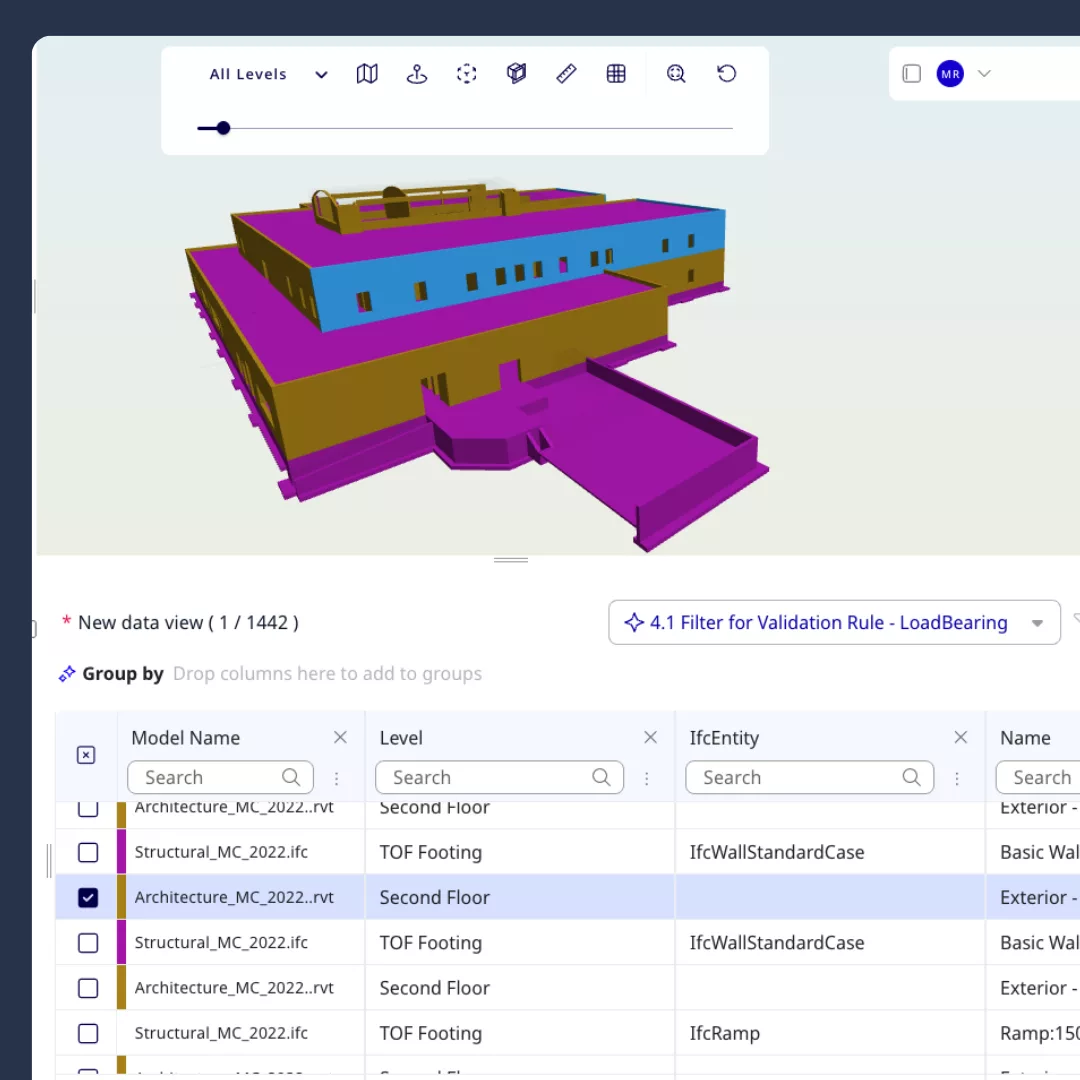Select the focus selection tool icon

click(466, 74)
